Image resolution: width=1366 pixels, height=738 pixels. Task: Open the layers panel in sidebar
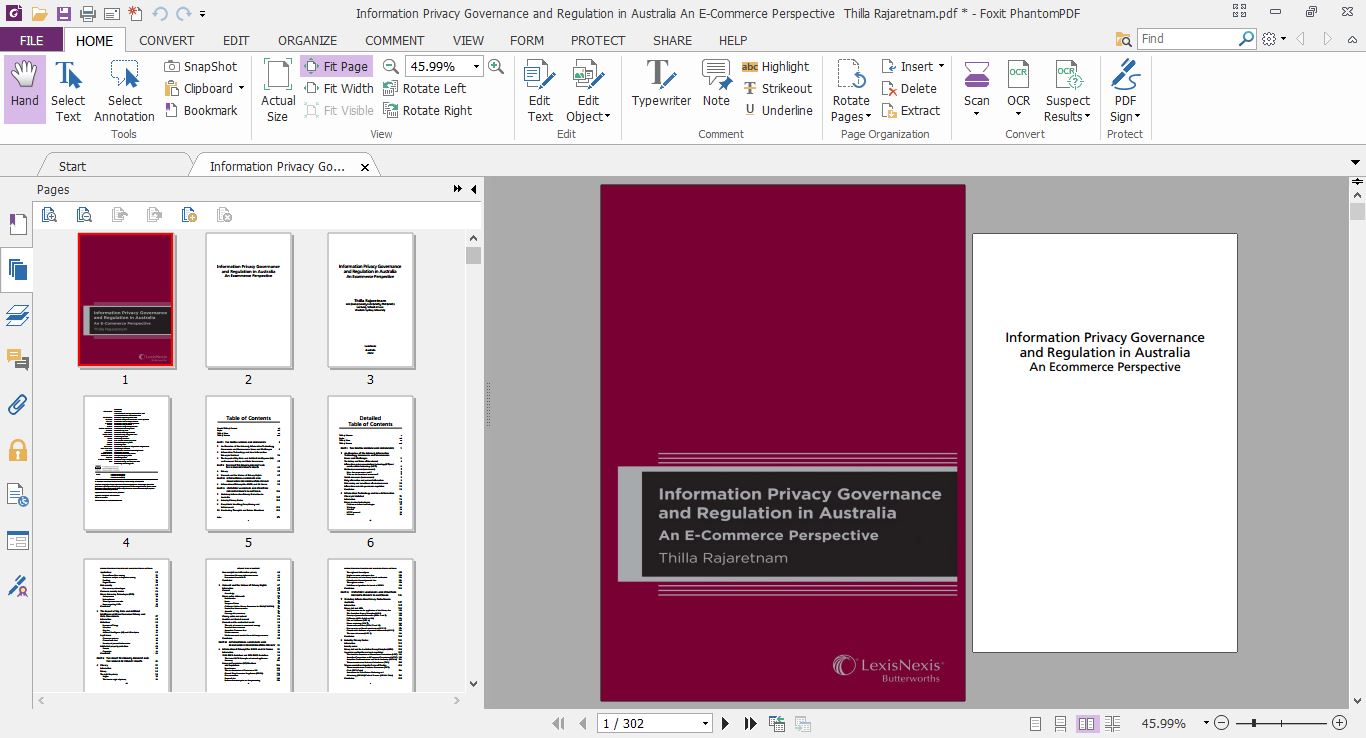(17, 315)
